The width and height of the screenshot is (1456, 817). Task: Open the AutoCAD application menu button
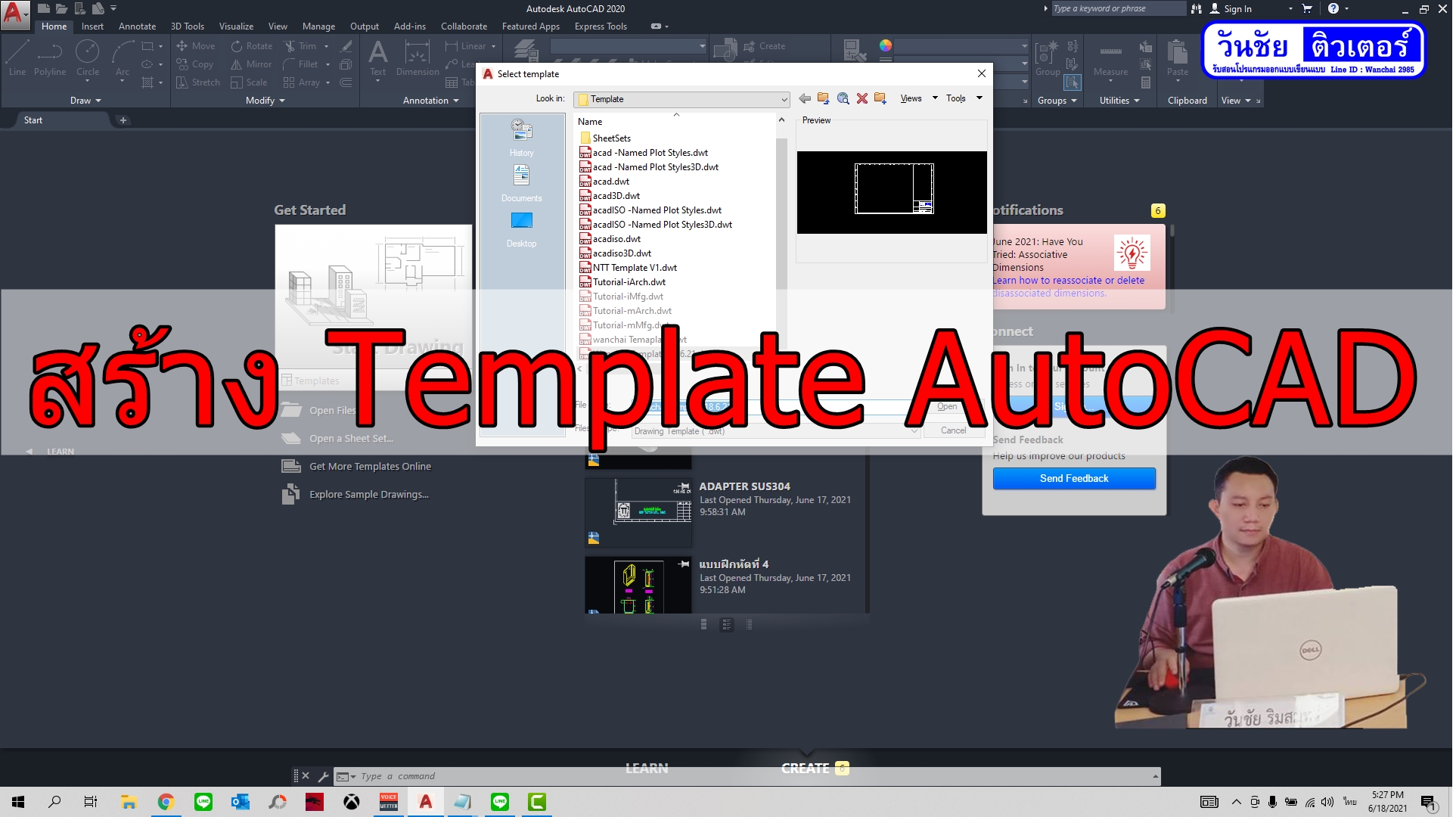(15, 14)
